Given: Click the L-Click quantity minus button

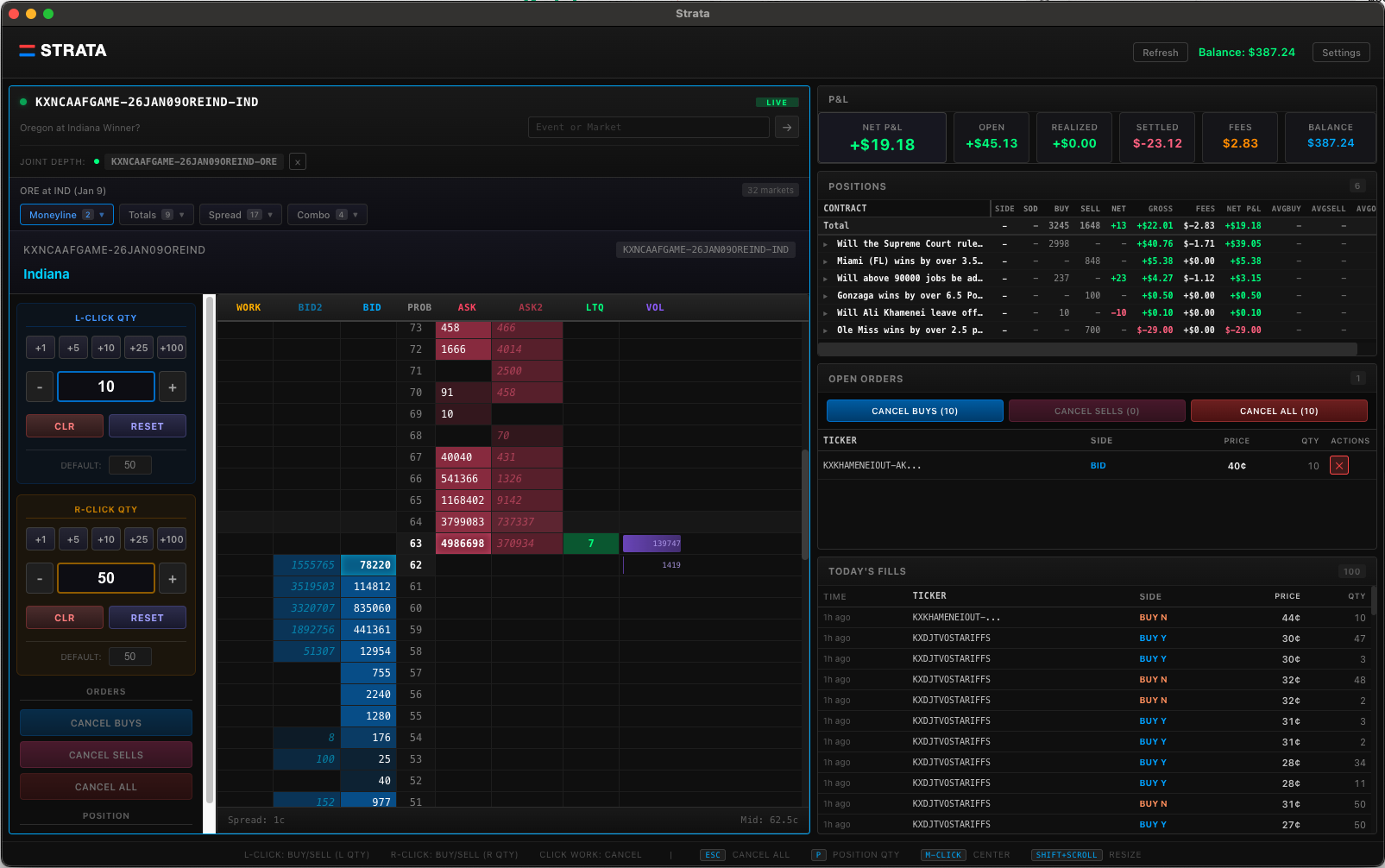Looking at the screenshot, I should pyautogui.click(x=40, y=387).
